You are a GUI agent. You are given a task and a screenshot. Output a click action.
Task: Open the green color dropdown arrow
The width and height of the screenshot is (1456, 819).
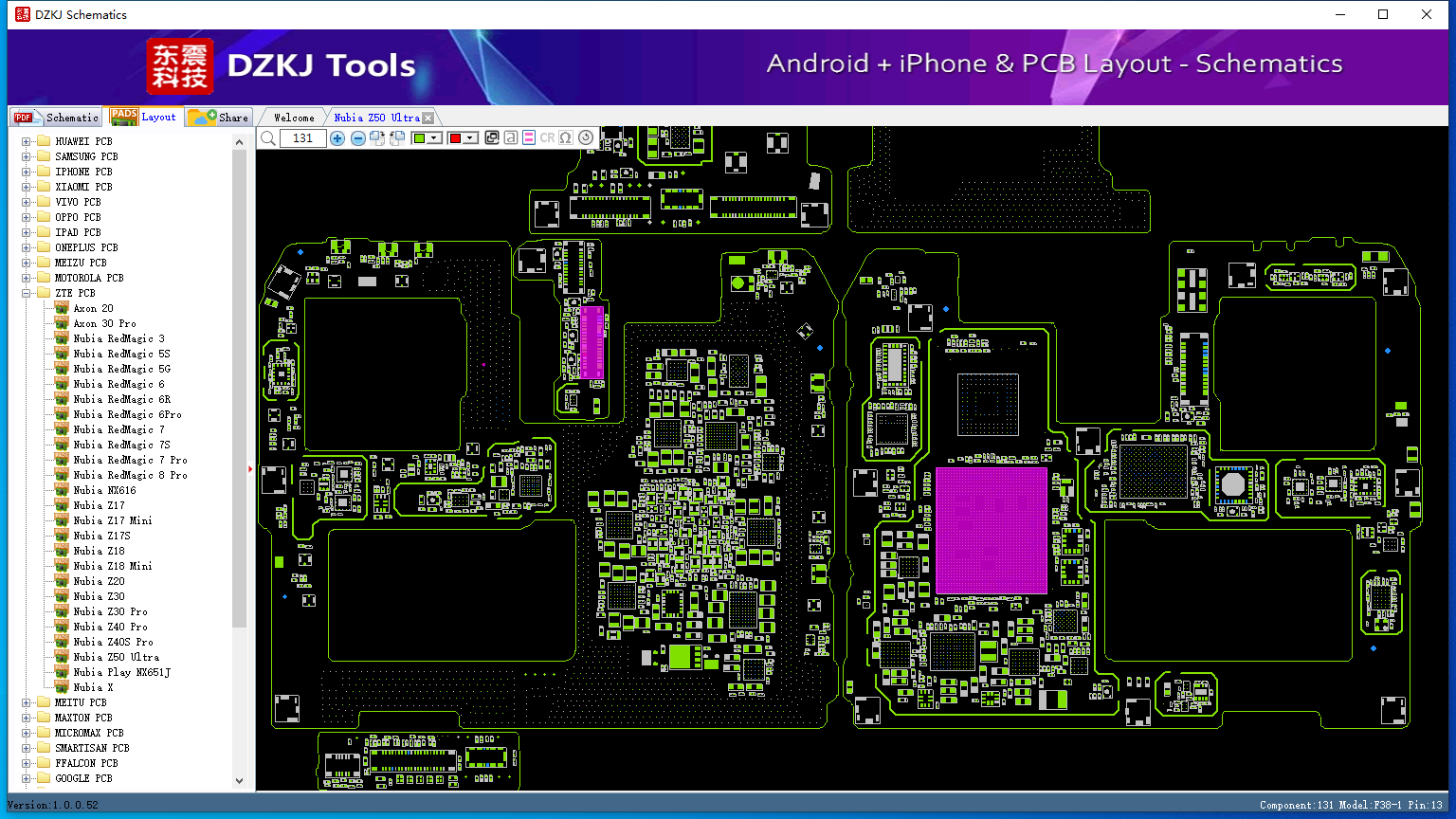pyautogui.click(x=435, y=138)
